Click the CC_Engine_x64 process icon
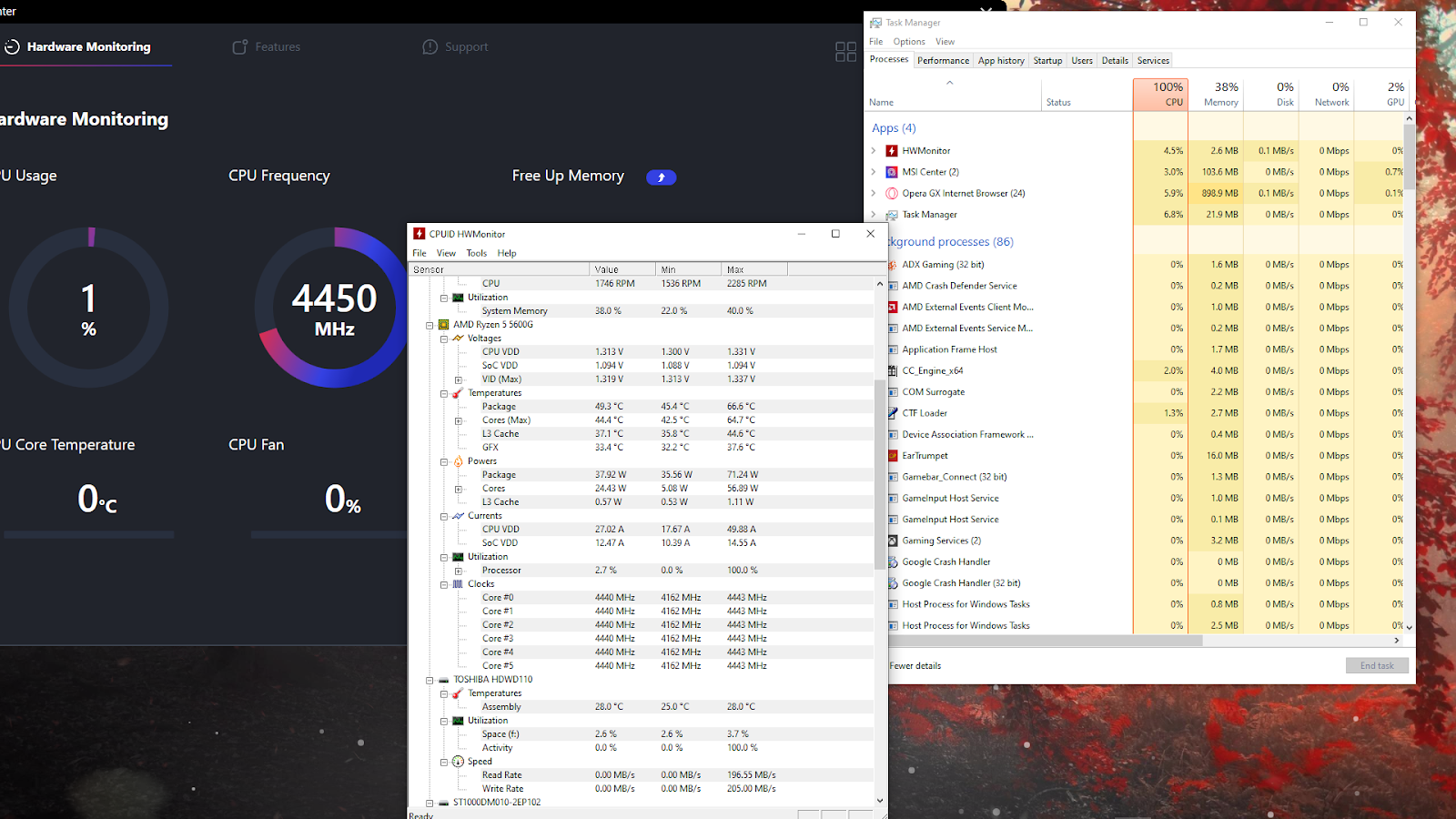Viewport: 1456px width, 819px height. (893, 370)
